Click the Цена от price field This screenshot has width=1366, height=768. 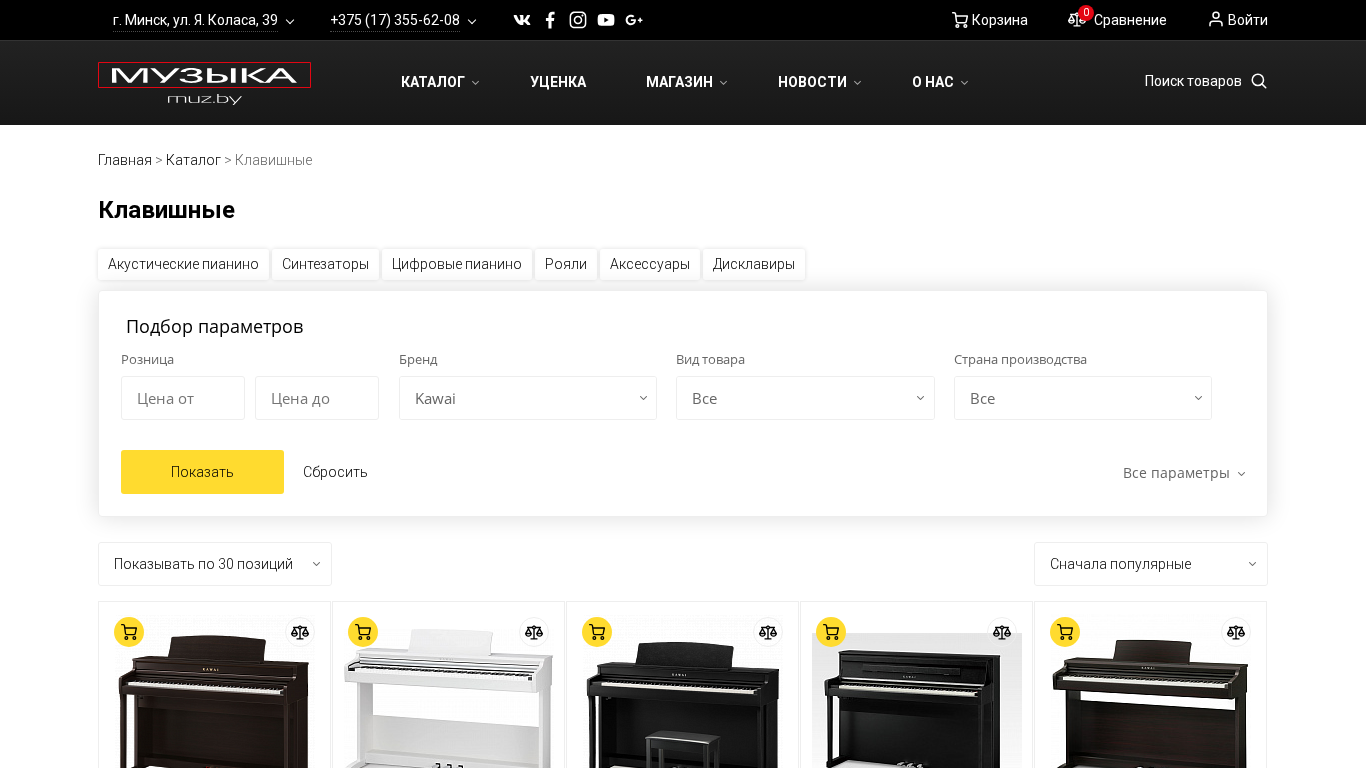pos(183,398)
